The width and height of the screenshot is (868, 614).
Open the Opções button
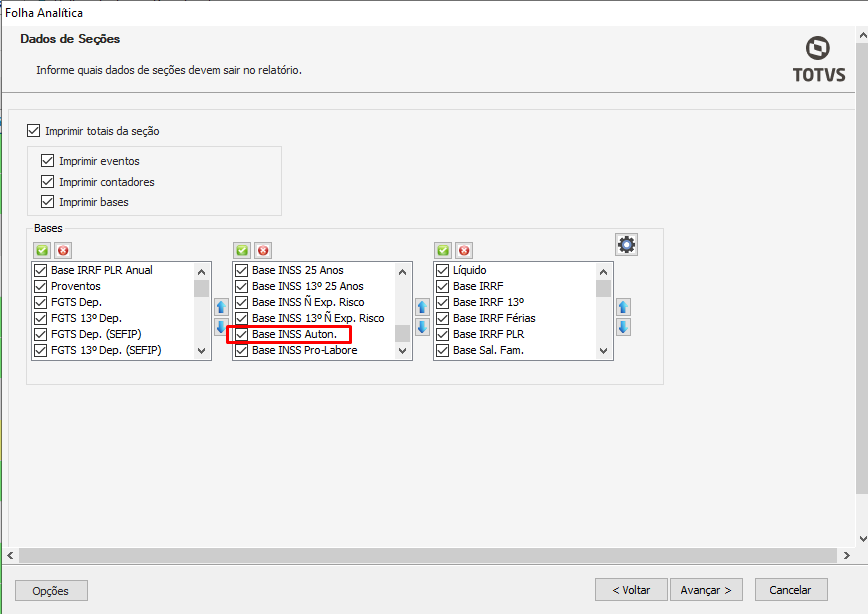pos(51,590)
